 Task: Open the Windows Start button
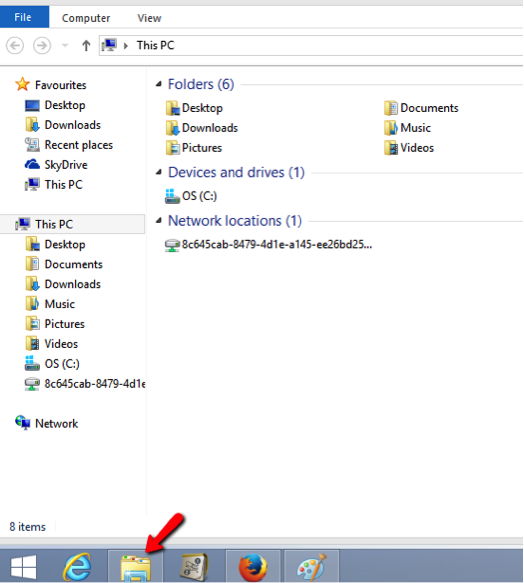(x=23, y=567)
